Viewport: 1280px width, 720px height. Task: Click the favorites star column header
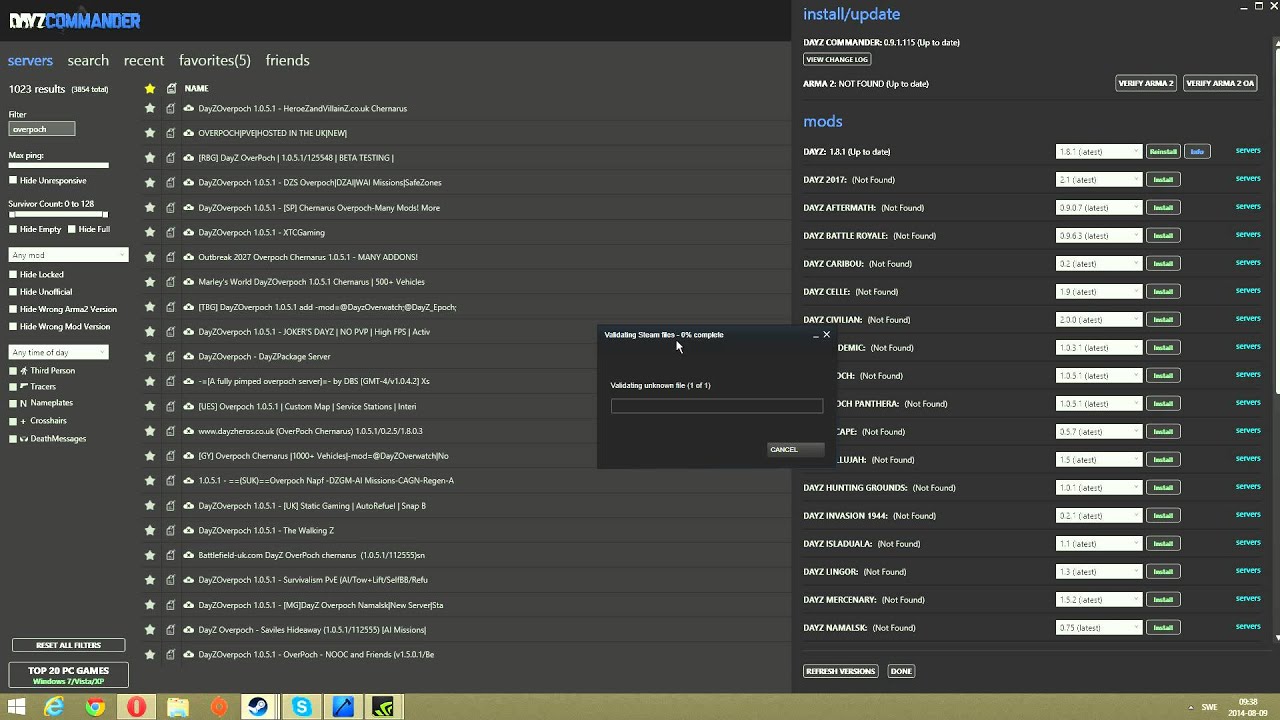(150, 88)
